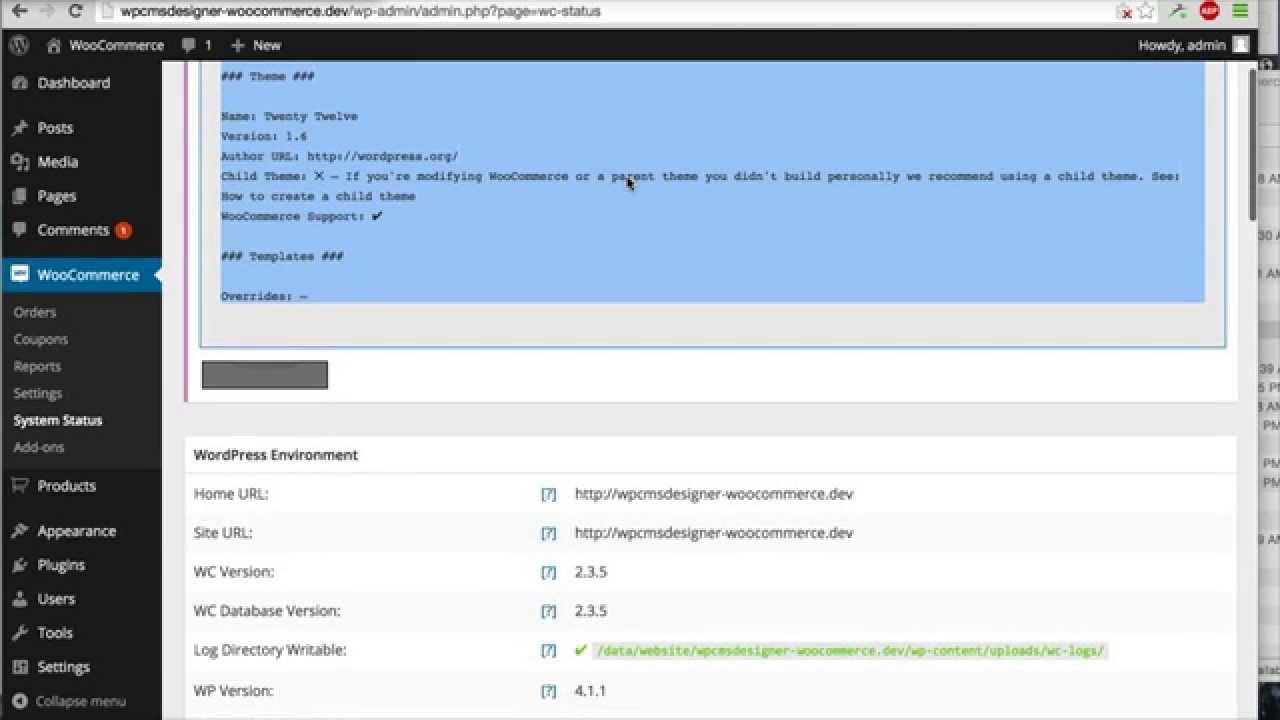Select the Home URL value text

pos(714,494)
